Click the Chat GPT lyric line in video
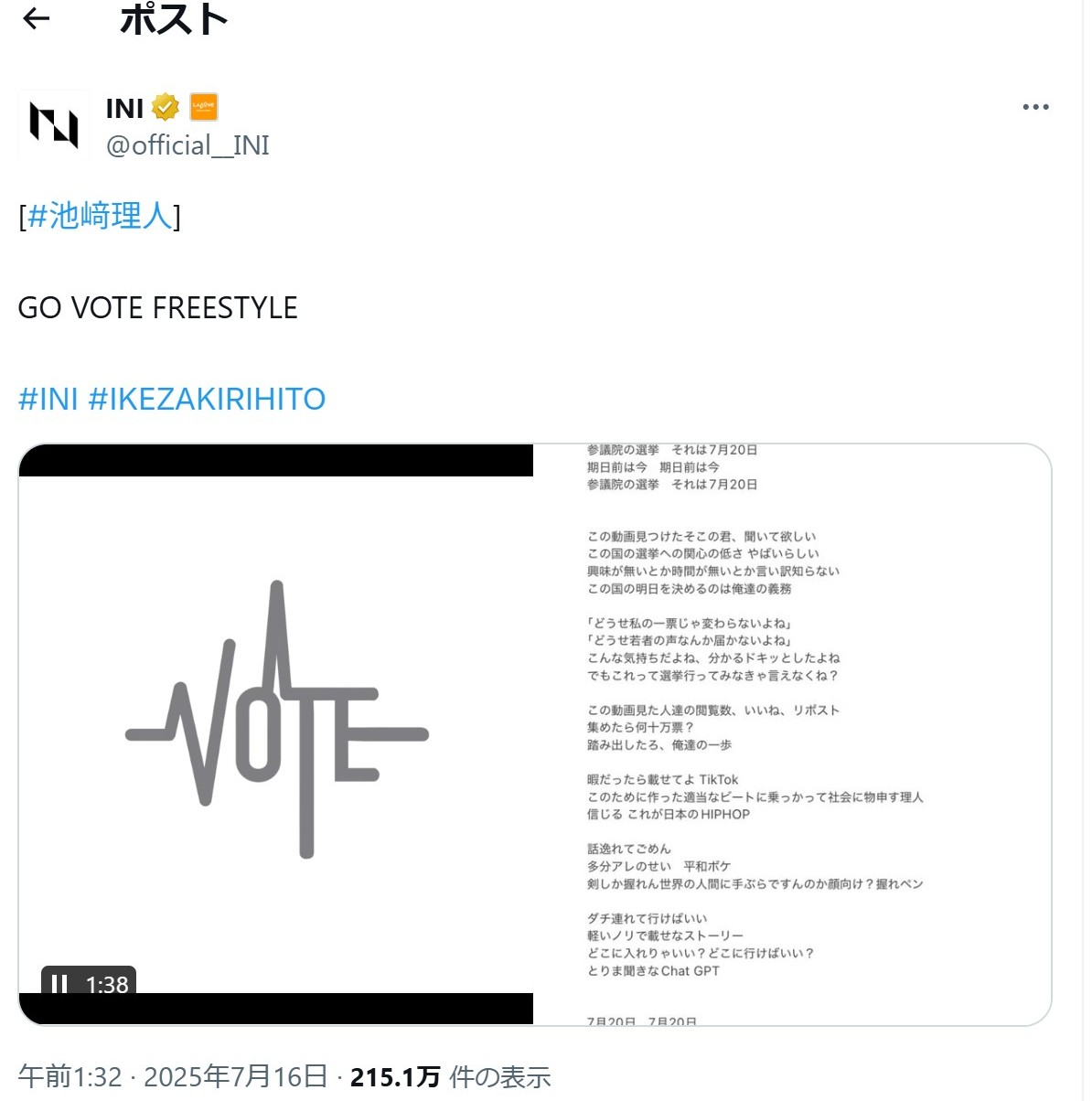 pos(653,971)
